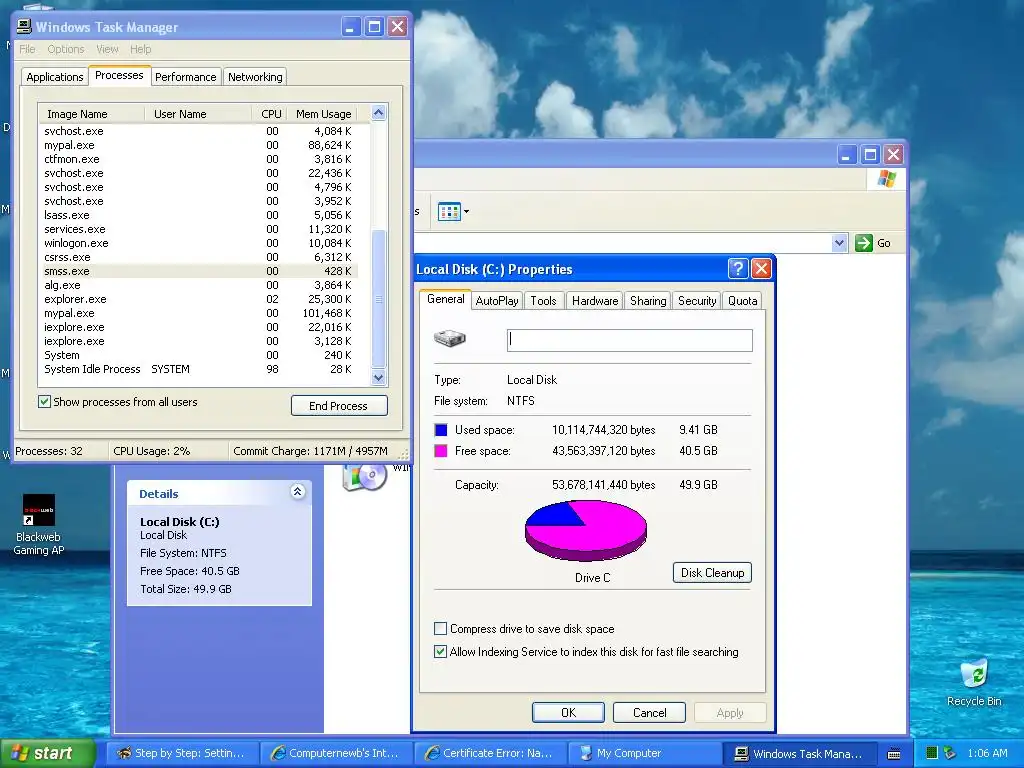Select the explorer.exe process row

[199, 299]
